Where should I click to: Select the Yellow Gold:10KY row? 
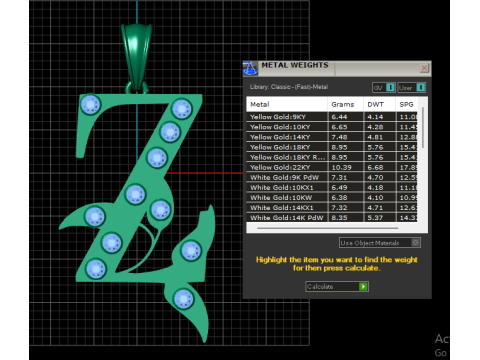(332, 127)
